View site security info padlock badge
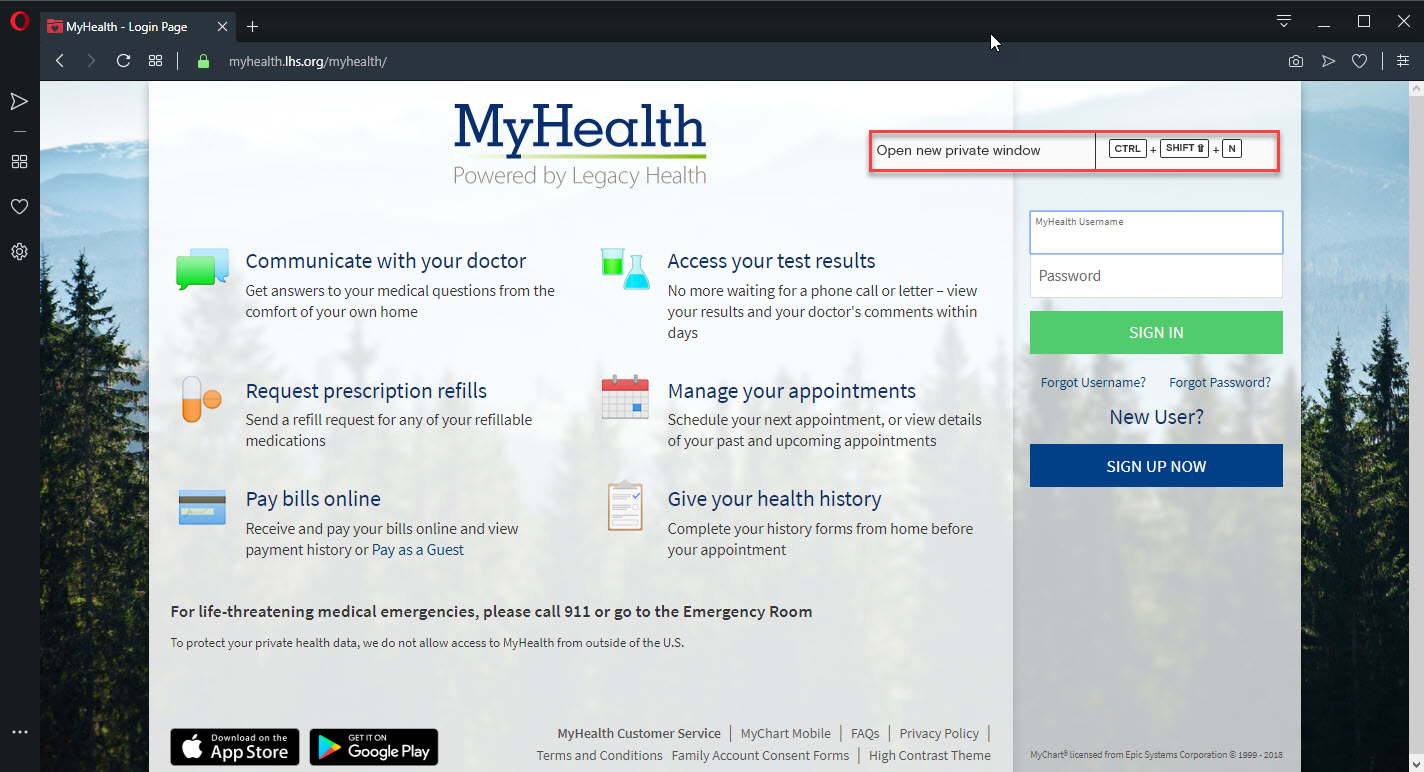 (201, 60)
